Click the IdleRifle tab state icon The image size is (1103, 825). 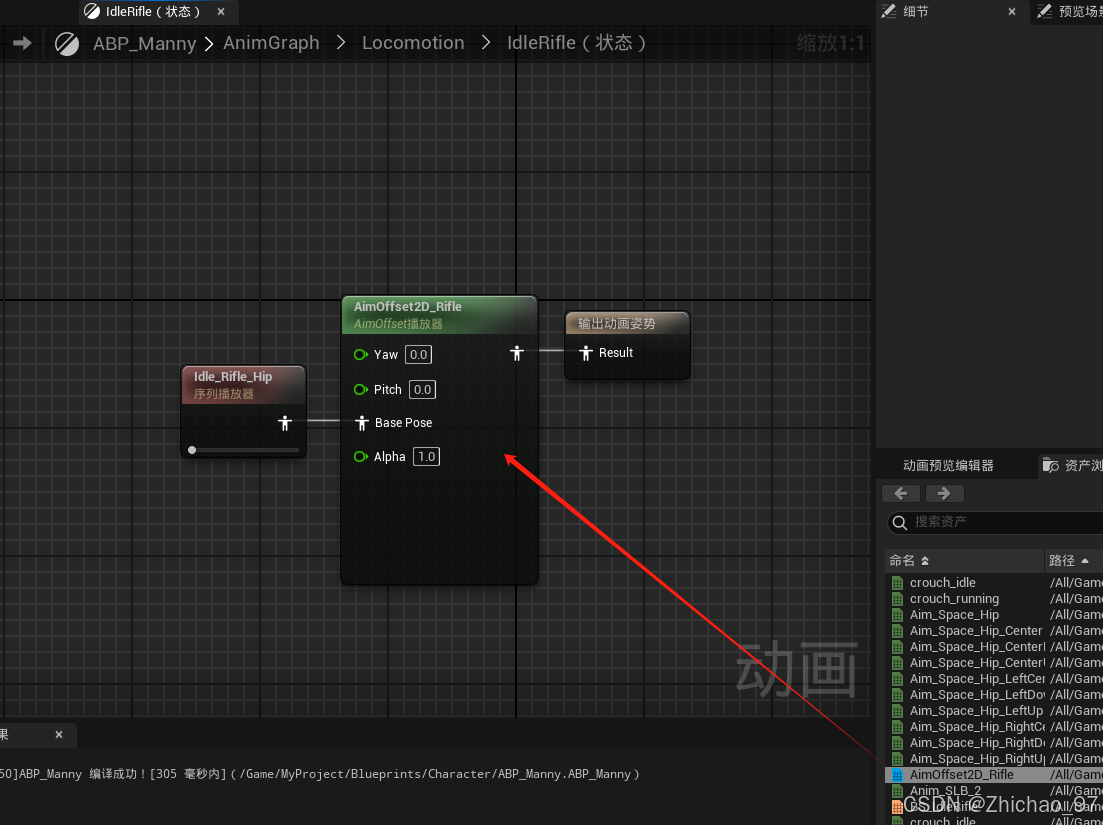pos(91,11)
